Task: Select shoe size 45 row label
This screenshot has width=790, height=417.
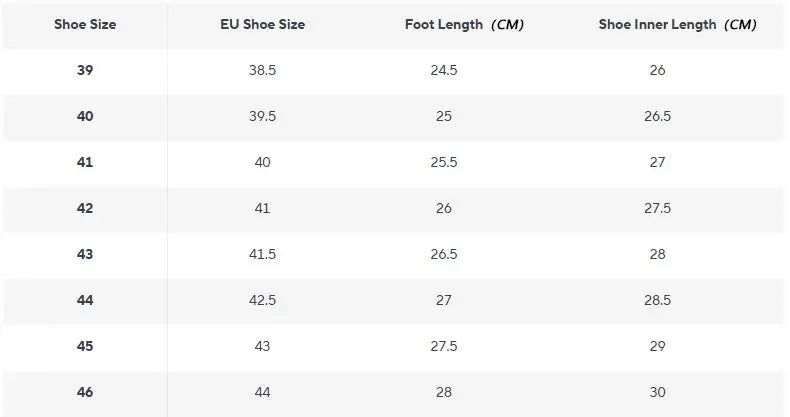Action: point(85,346)
